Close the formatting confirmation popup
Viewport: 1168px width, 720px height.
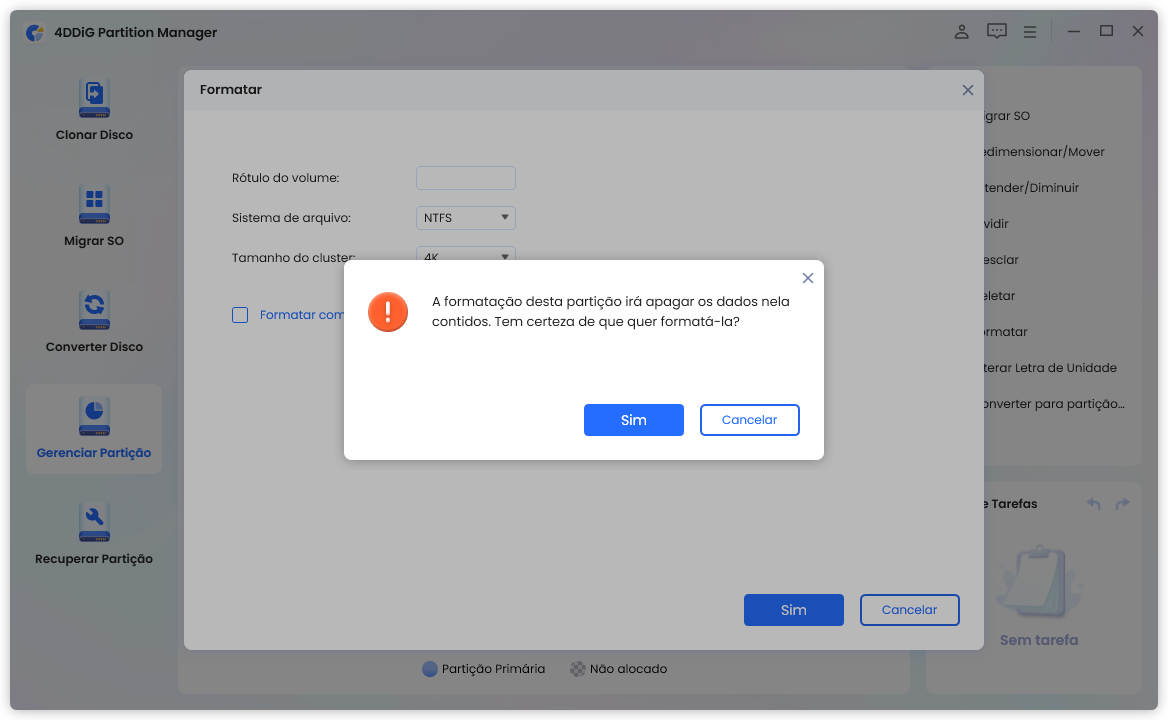click(808, 278)
